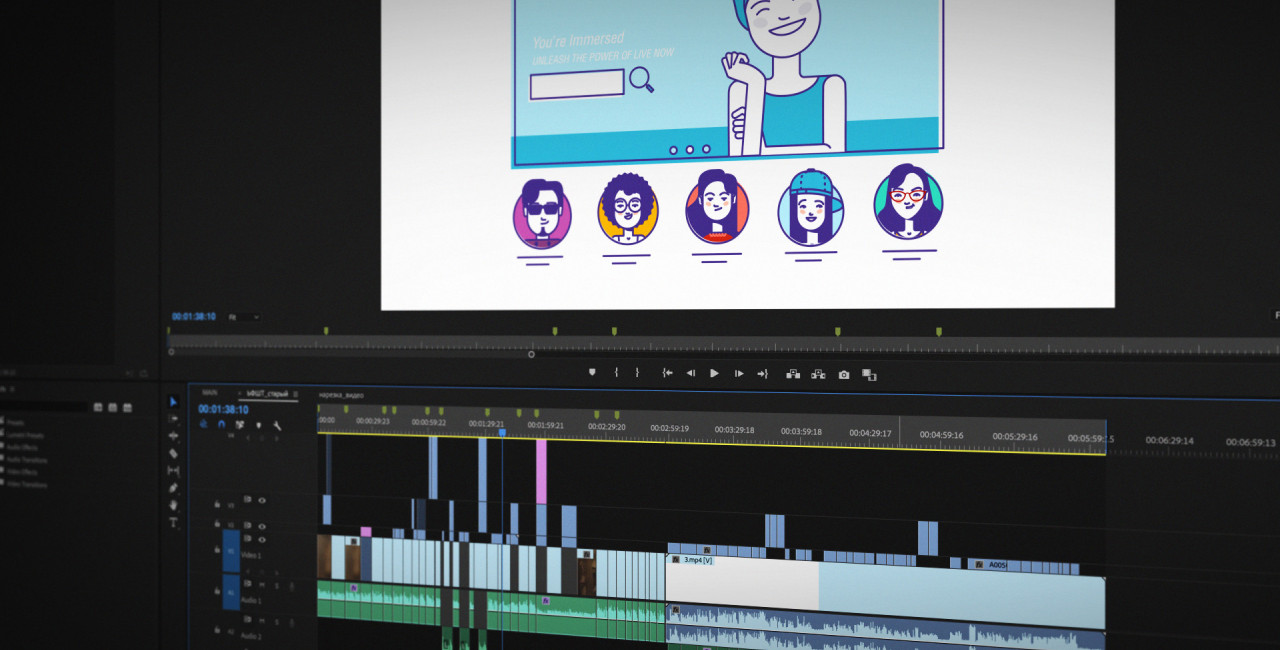Click the Lift button in the monitor controls
The image size is (1280, 650).
pyautogui.click(x=793, y=374)
